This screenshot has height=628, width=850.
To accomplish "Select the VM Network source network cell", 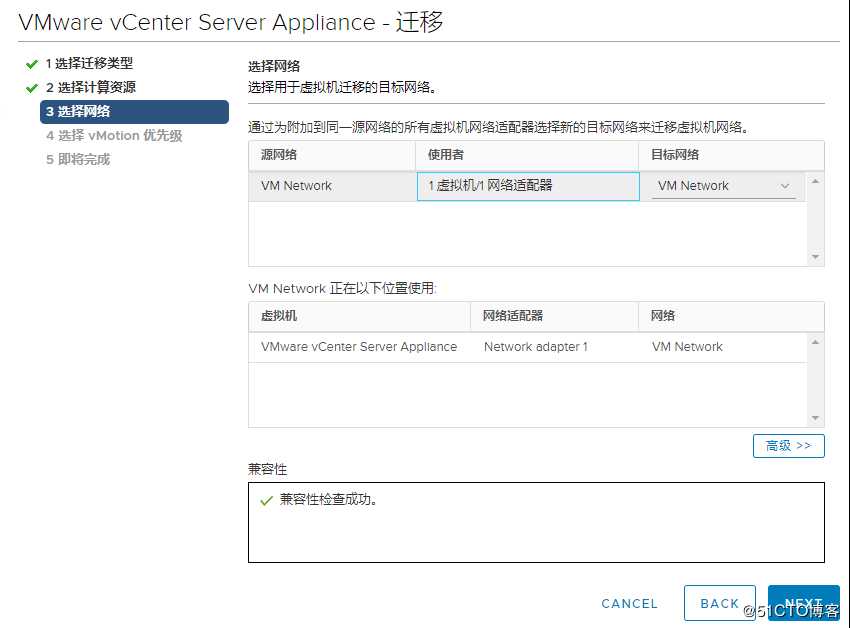I will click(332, 186).
